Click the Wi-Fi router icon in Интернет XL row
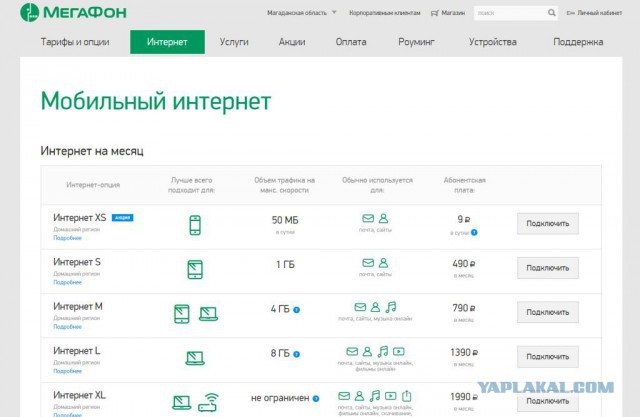Screen dimensions: 640x417 [208, 402]
